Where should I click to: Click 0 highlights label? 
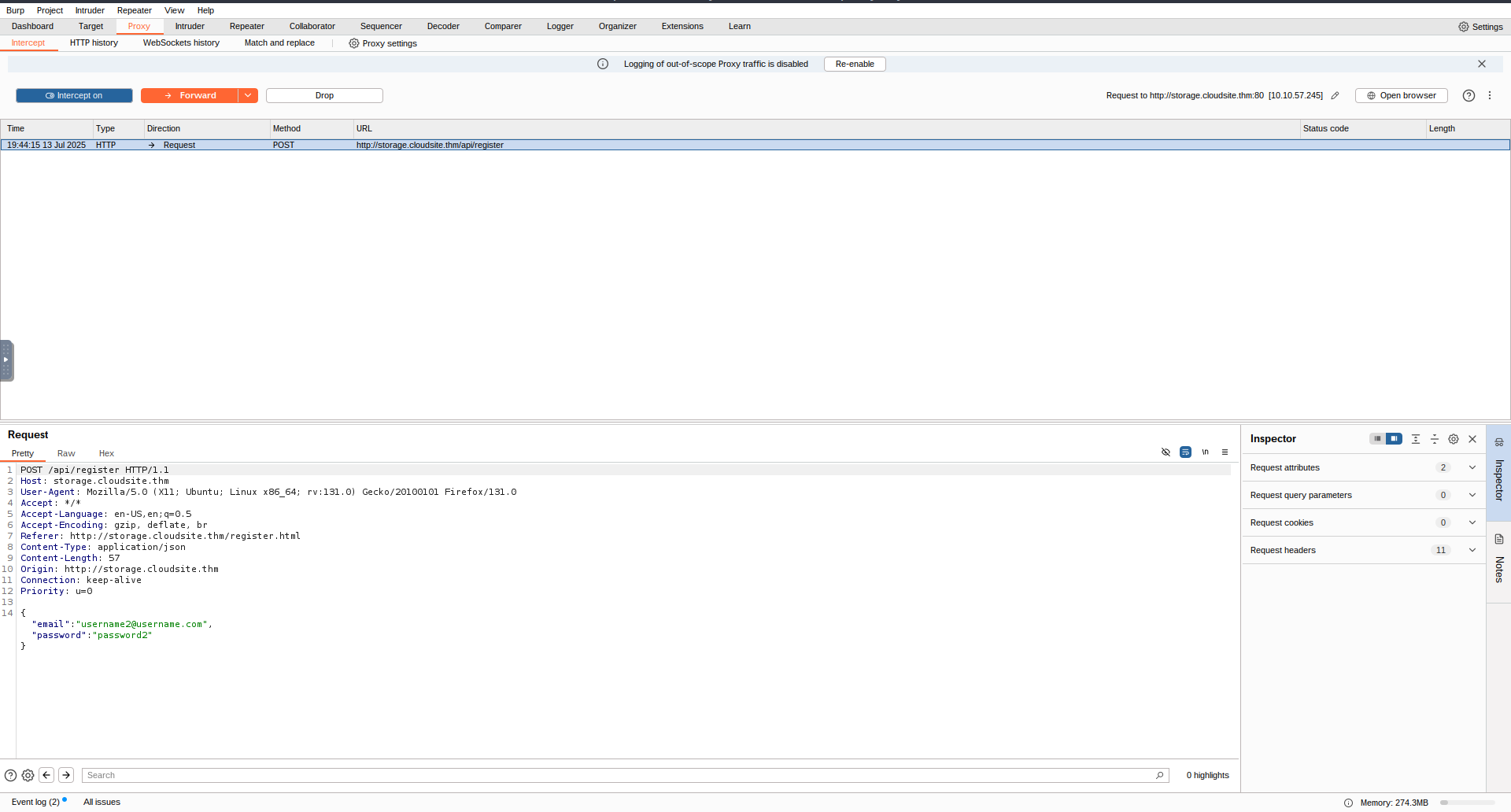(1207, 775)
